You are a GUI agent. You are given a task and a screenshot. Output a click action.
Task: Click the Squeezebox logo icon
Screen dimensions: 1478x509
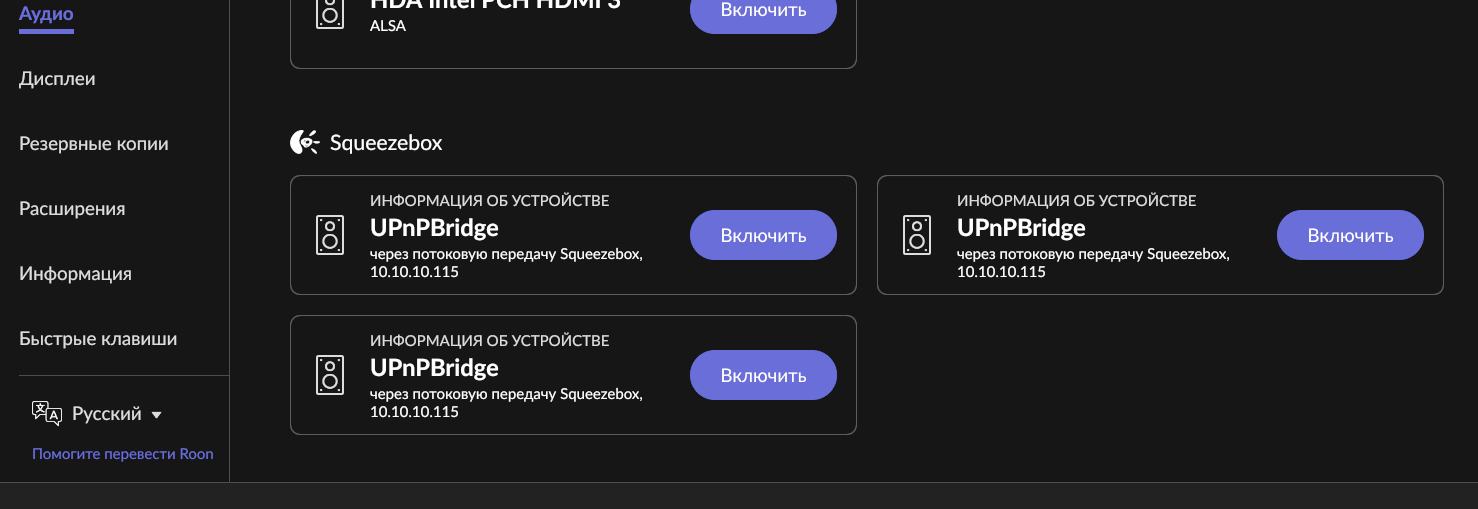(305, 143)
